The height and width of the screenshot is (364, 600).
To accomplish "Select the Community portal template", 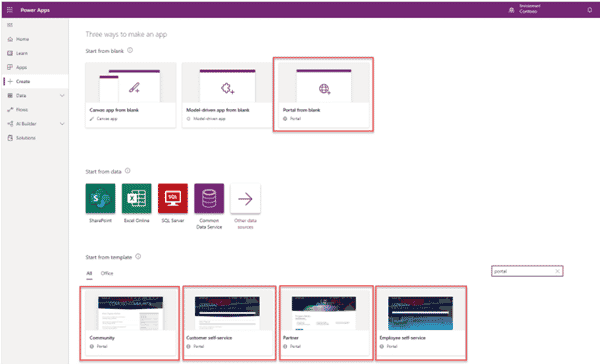I will point(130,323).
